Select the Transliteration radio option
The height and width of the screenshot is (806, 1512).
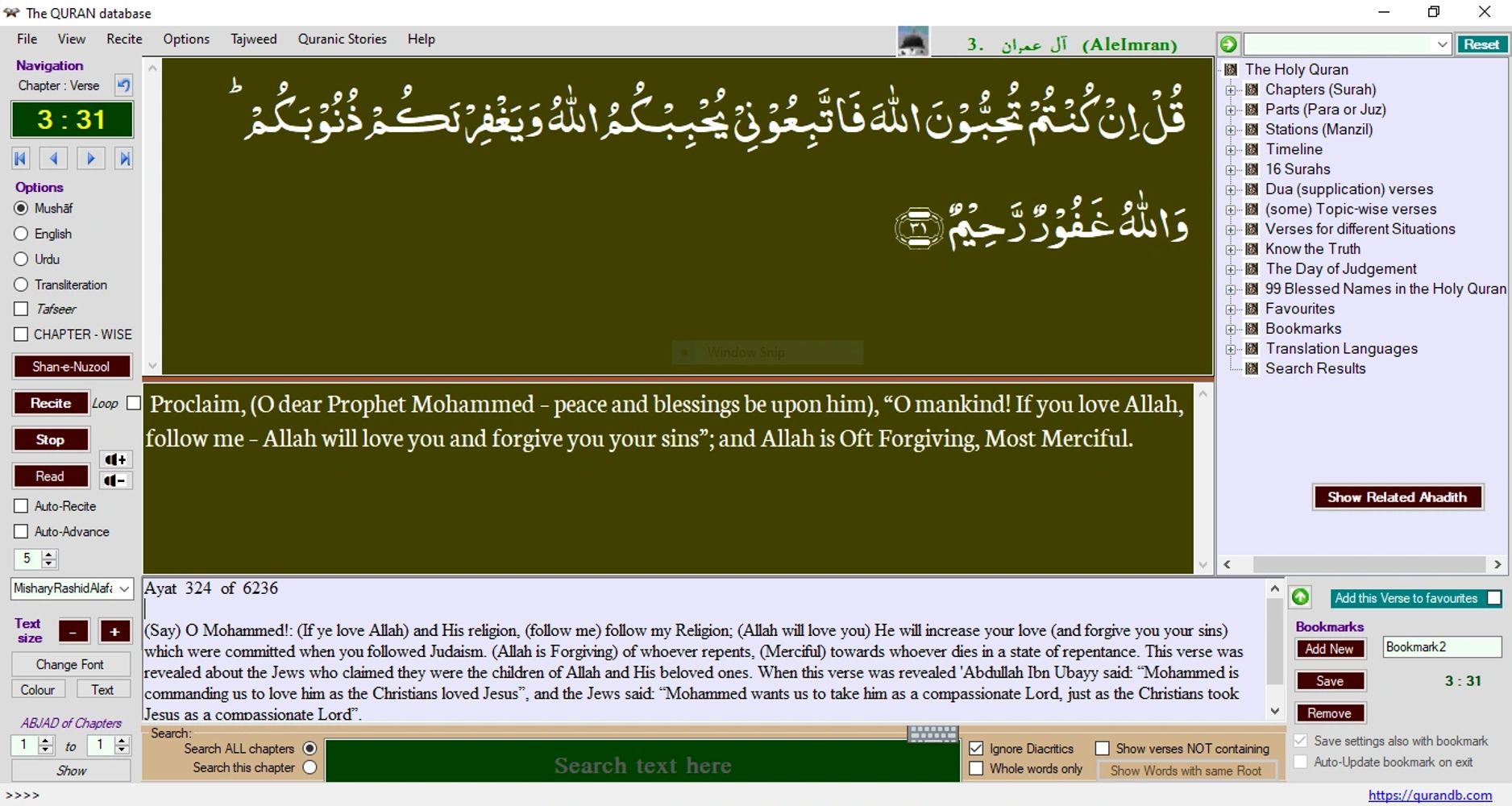pos(21,285)
